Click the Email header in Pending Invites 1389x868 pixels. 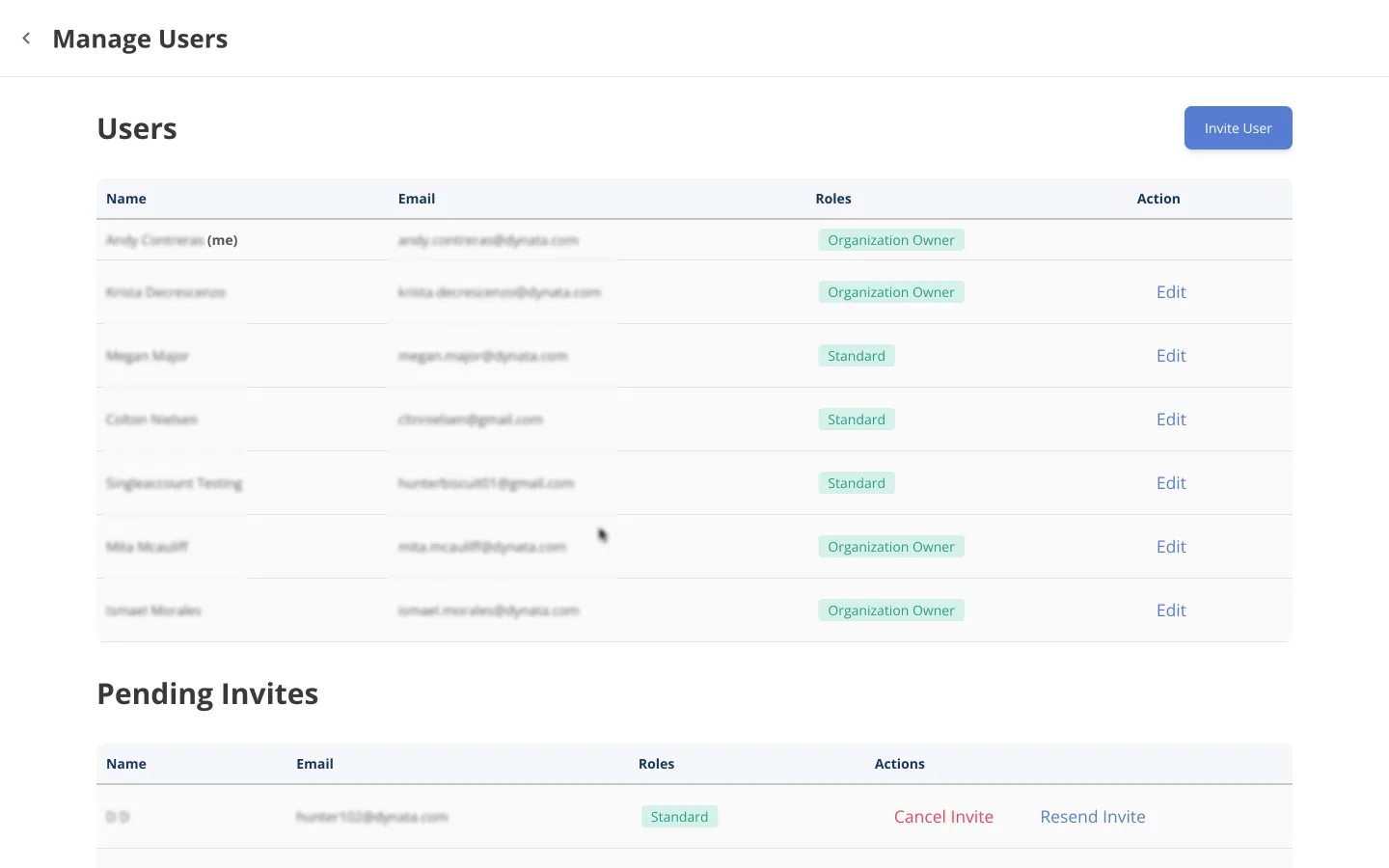pos(314,764)
